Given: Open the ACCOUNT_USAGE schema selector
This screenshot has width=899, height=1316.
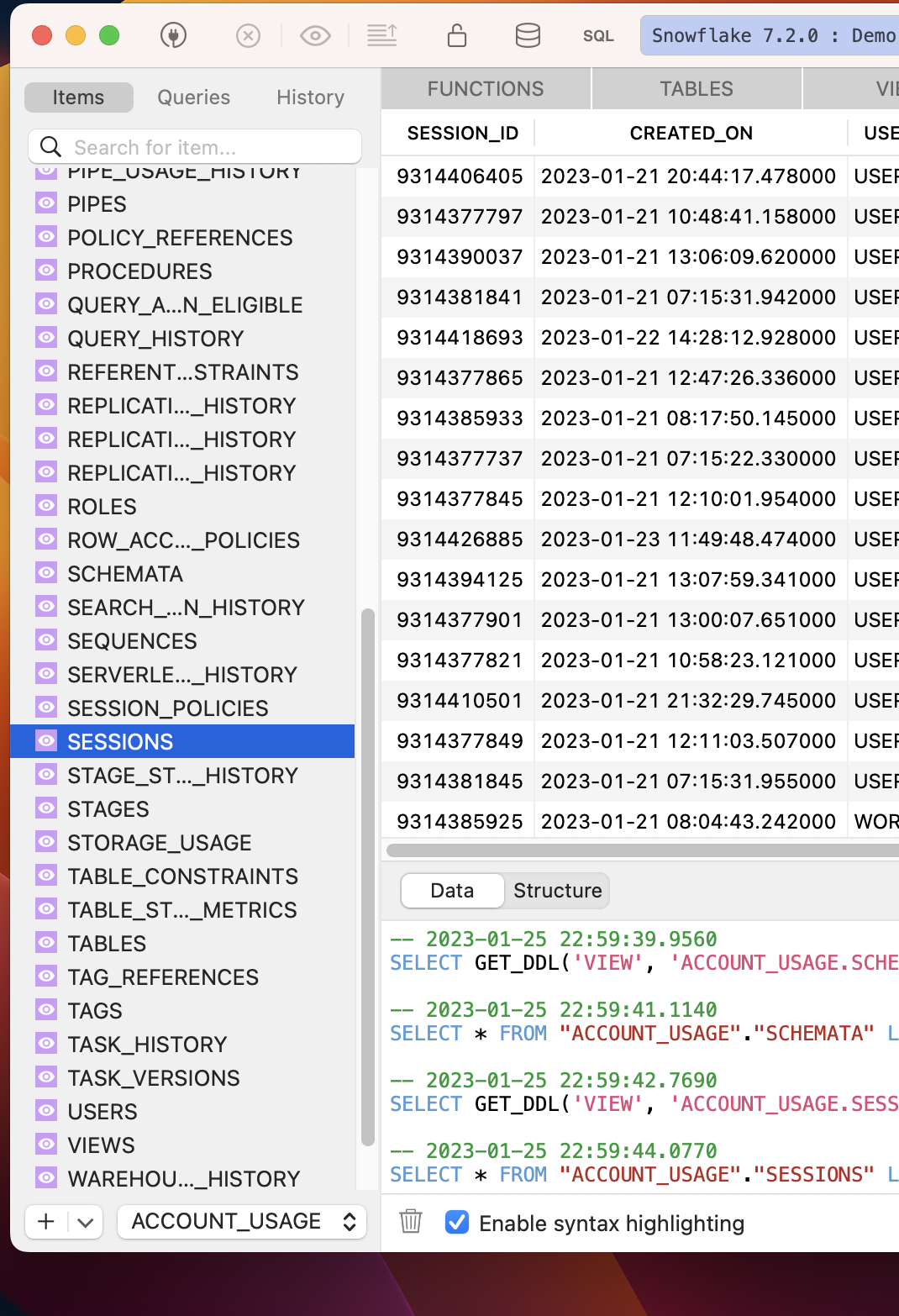Looking at the screenshot, I should click(x=241, y=1221).
